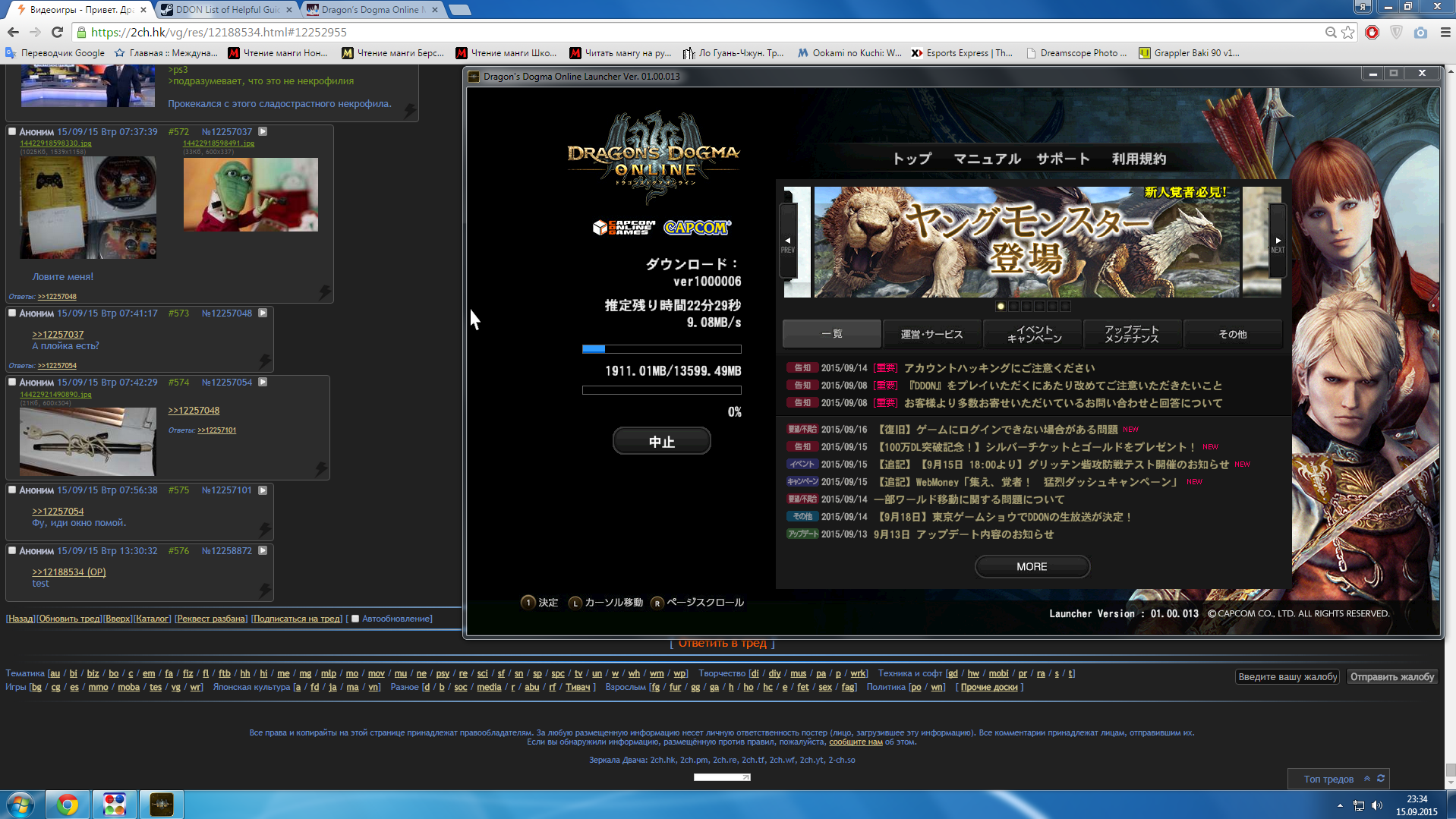The width and height of the screenshot is (1456, 819).
Task: Click the colorful app icon beside Chrome in taskbar
Action: coord(115,804)
